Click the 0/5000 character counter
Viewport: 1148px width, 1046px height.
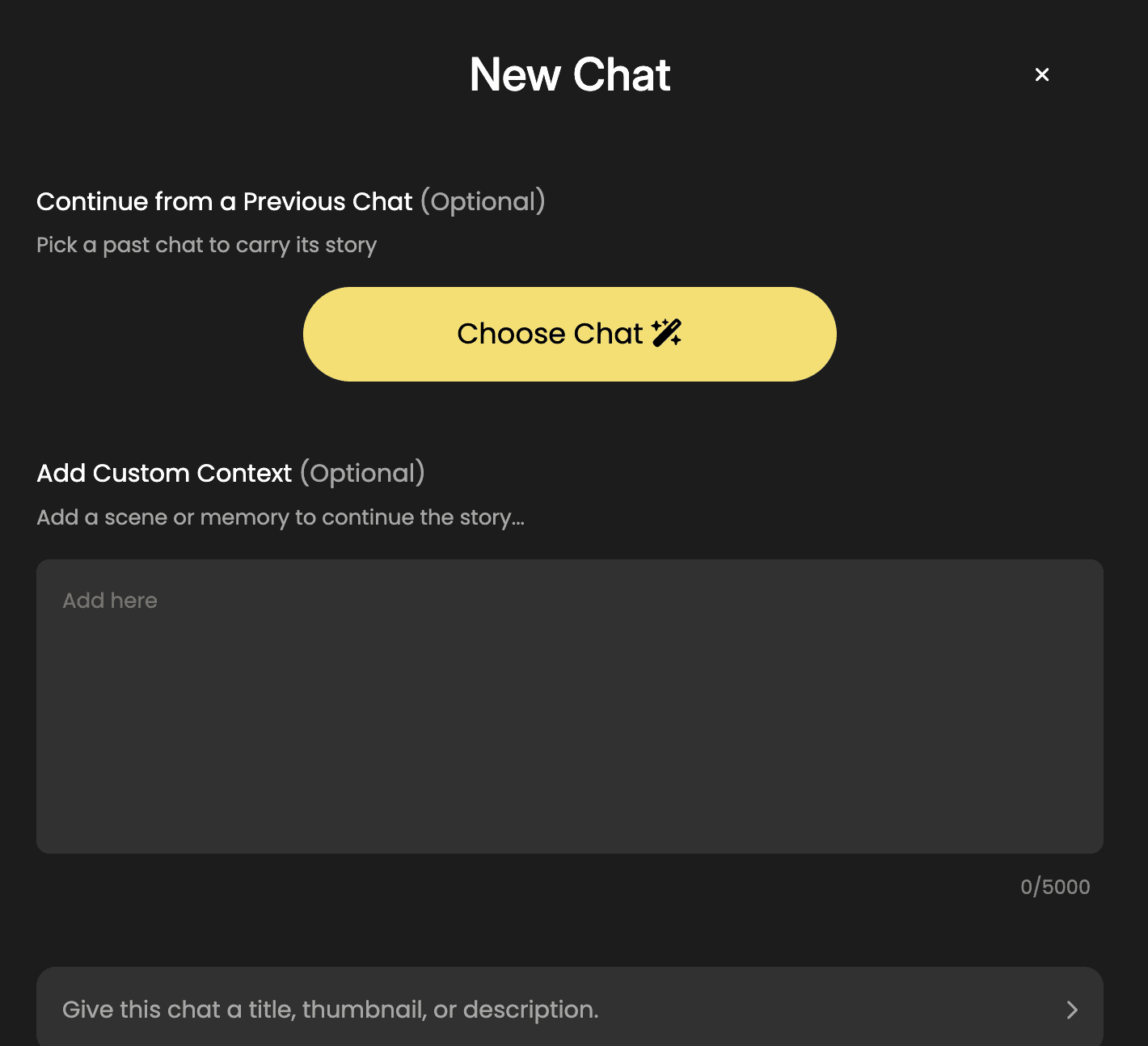(x=1055, y=887)
